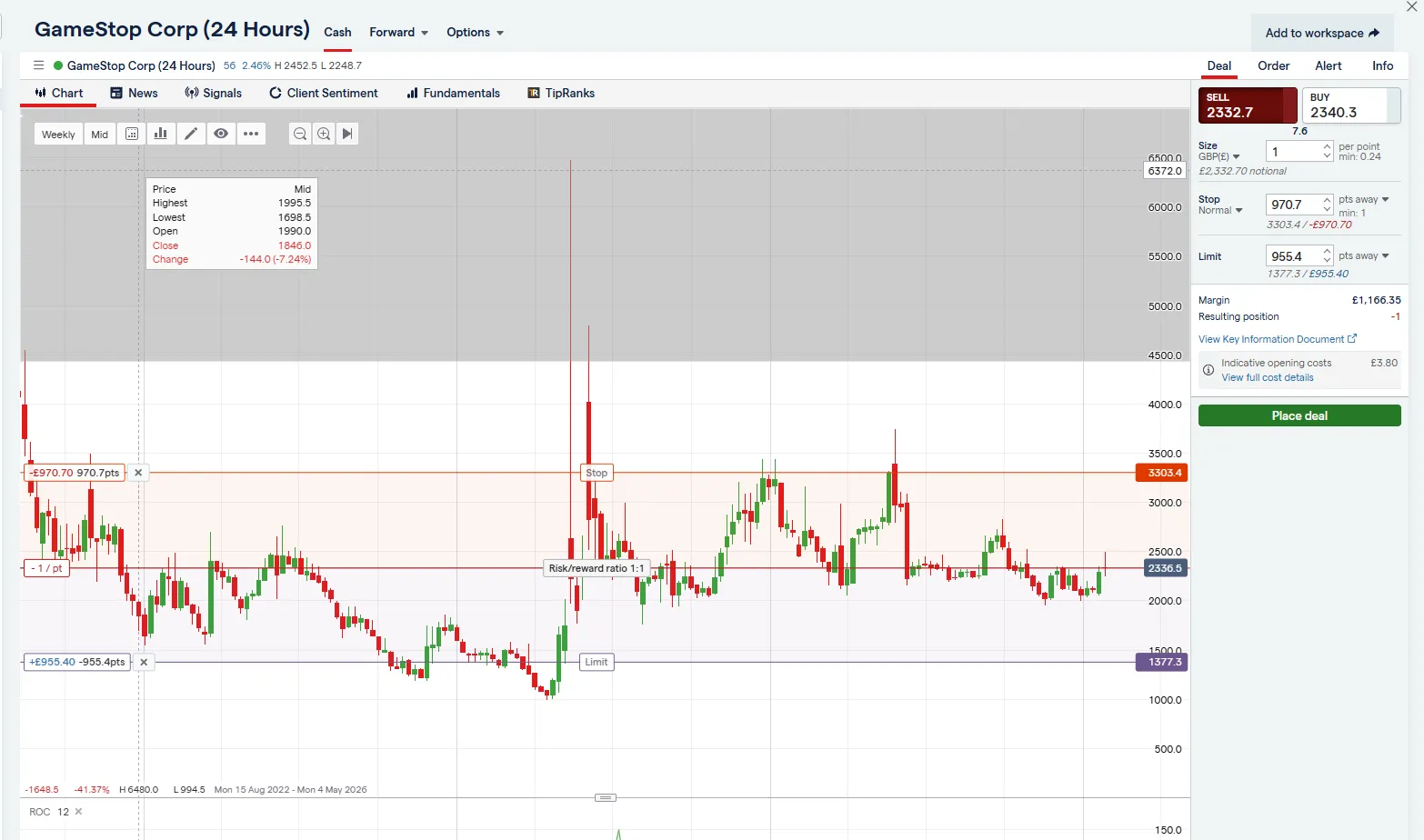Open the hamburger menu beside GameStop Corp

(x=38, y=65)
